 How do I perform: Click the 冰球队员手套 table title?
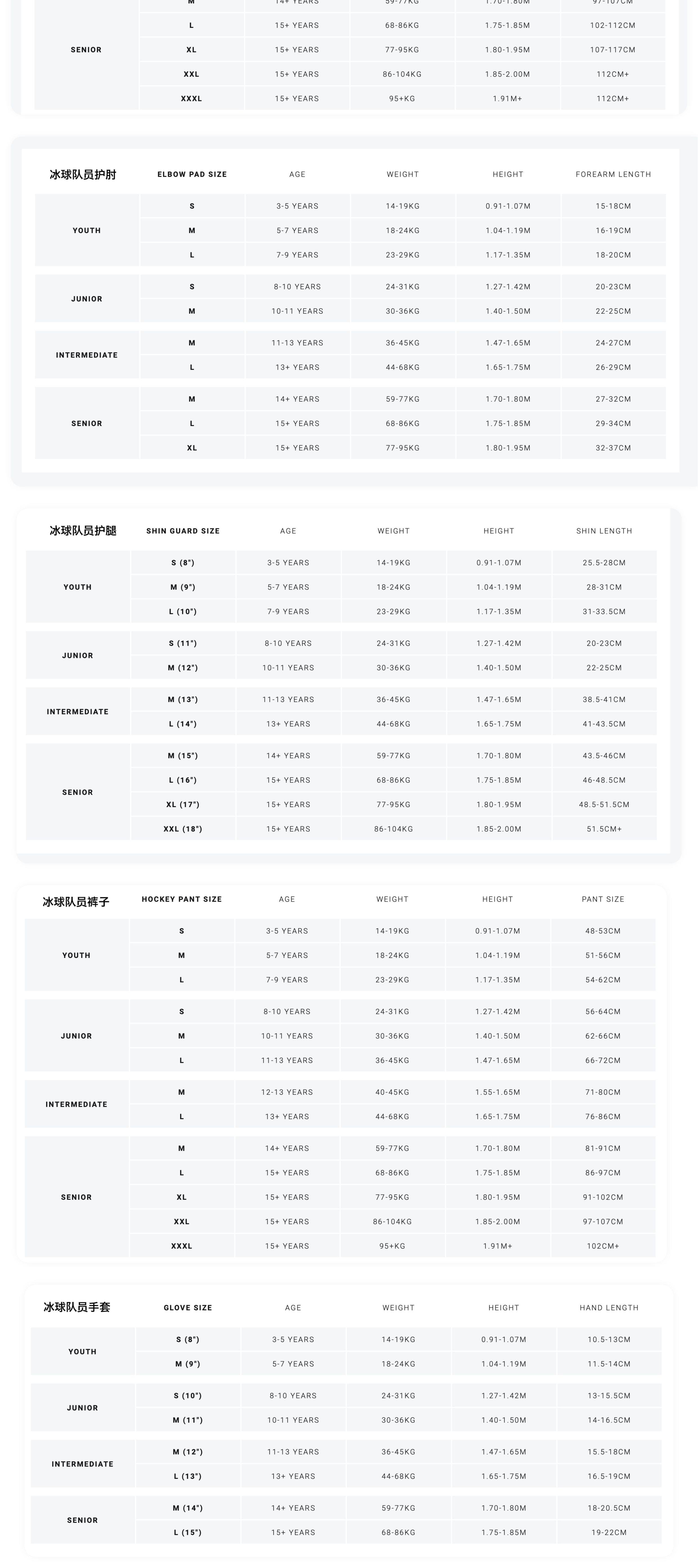(x=77, y=1307)
